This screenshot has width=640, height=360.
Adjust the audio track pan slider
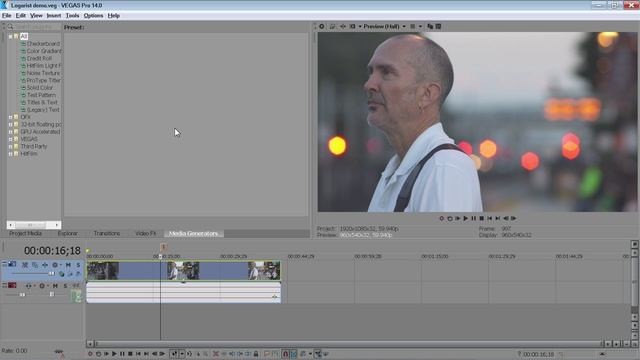[51, 294]
